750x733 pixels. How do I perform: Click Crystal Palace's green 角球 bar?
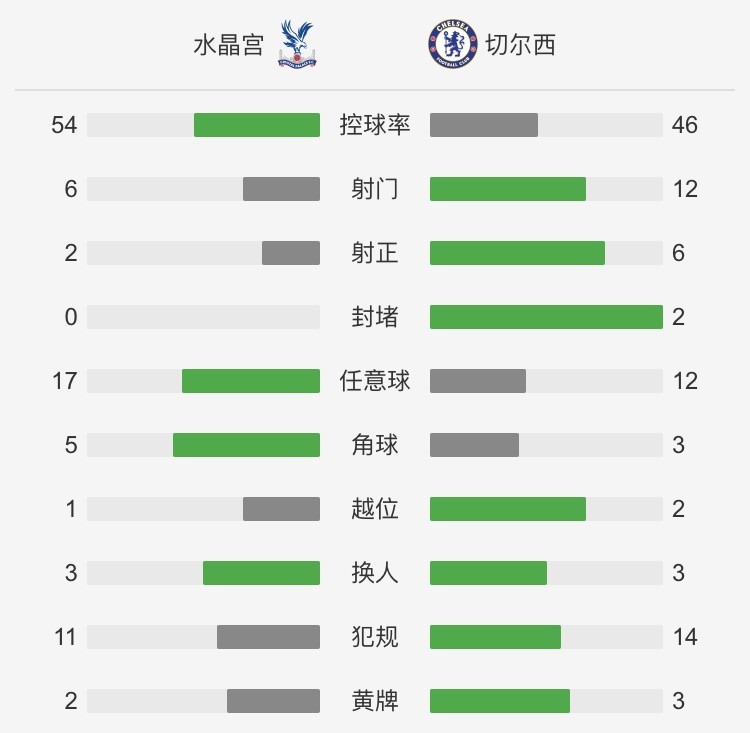[246, 445]
